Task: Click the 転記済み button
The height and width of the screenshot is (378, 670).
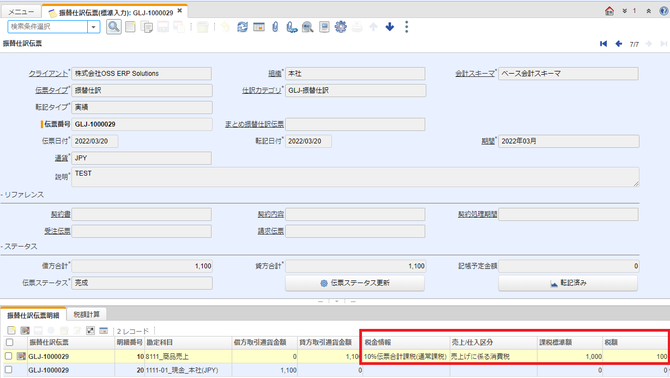Action: click(x=568, y=283)
